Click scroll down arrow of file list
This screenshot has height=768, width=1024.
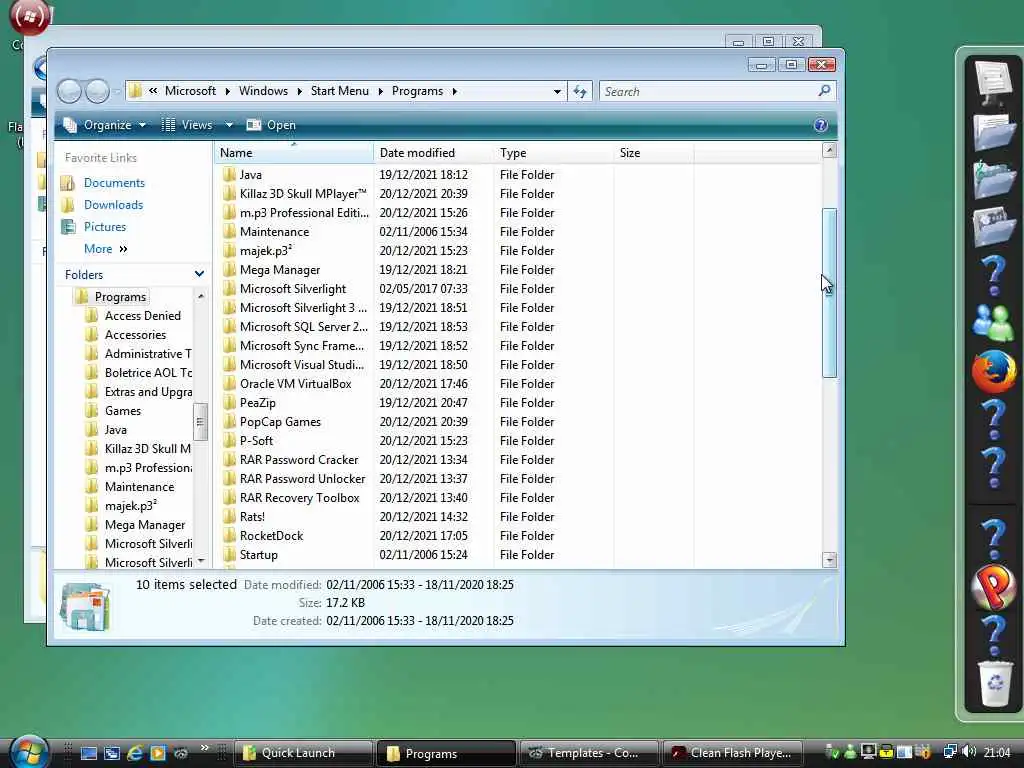click(829, 560)
